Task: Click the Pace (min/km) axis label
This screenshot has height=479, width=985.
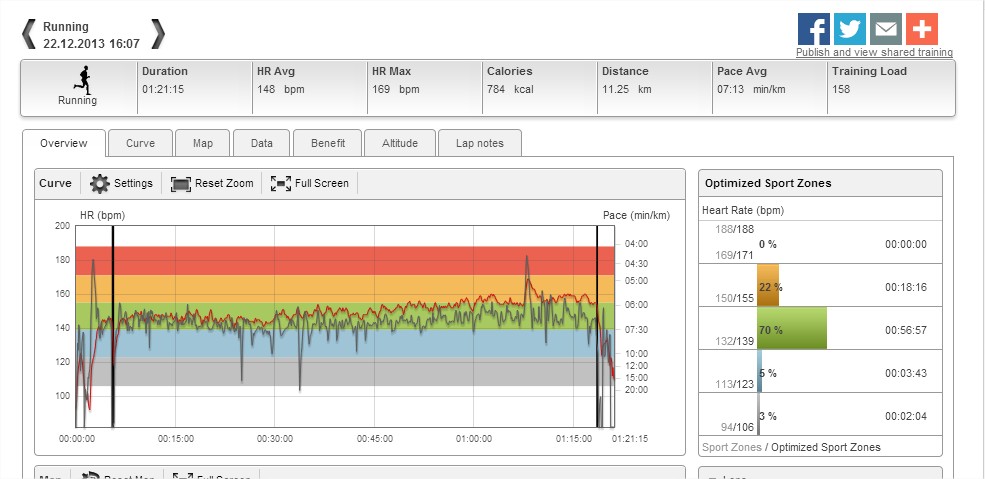Action: click(636, 215)
